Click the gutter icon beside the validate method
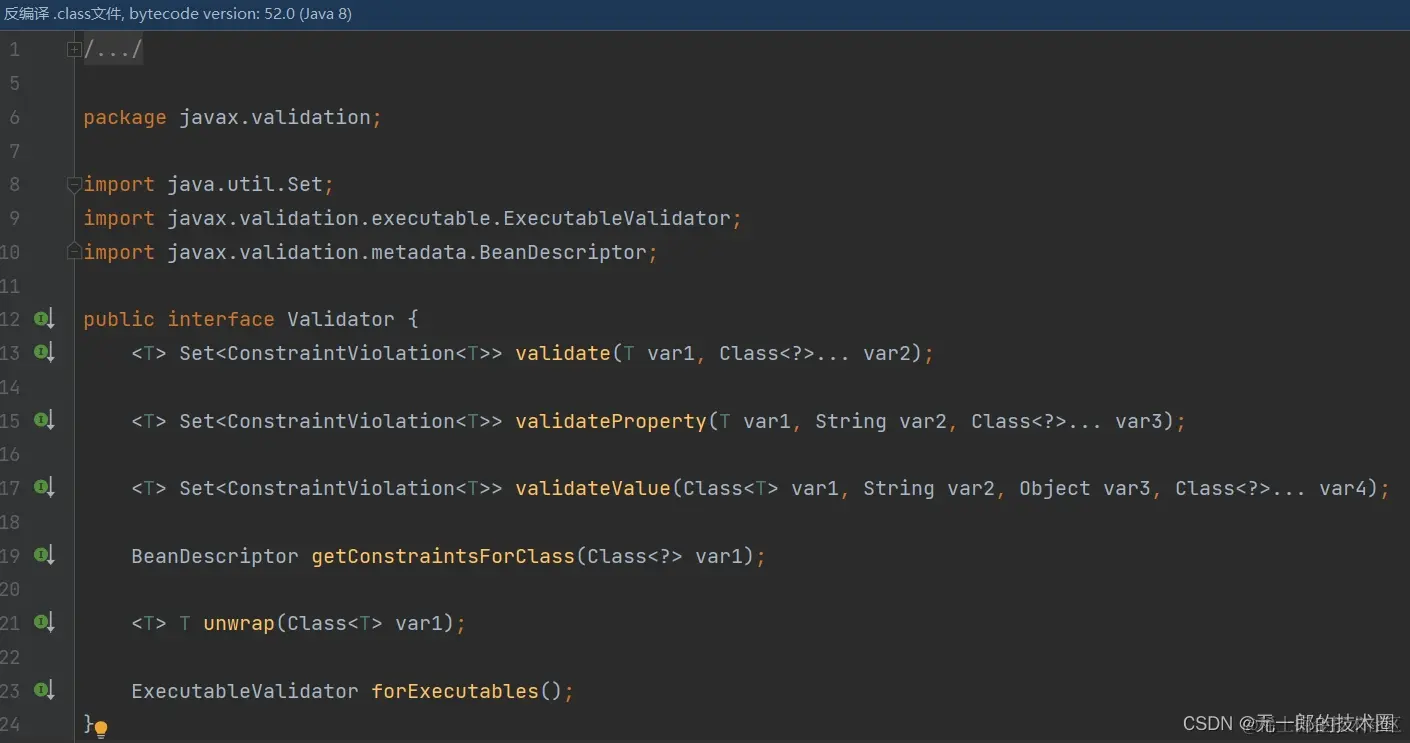1410x743 pixels. tap(43, 353)
